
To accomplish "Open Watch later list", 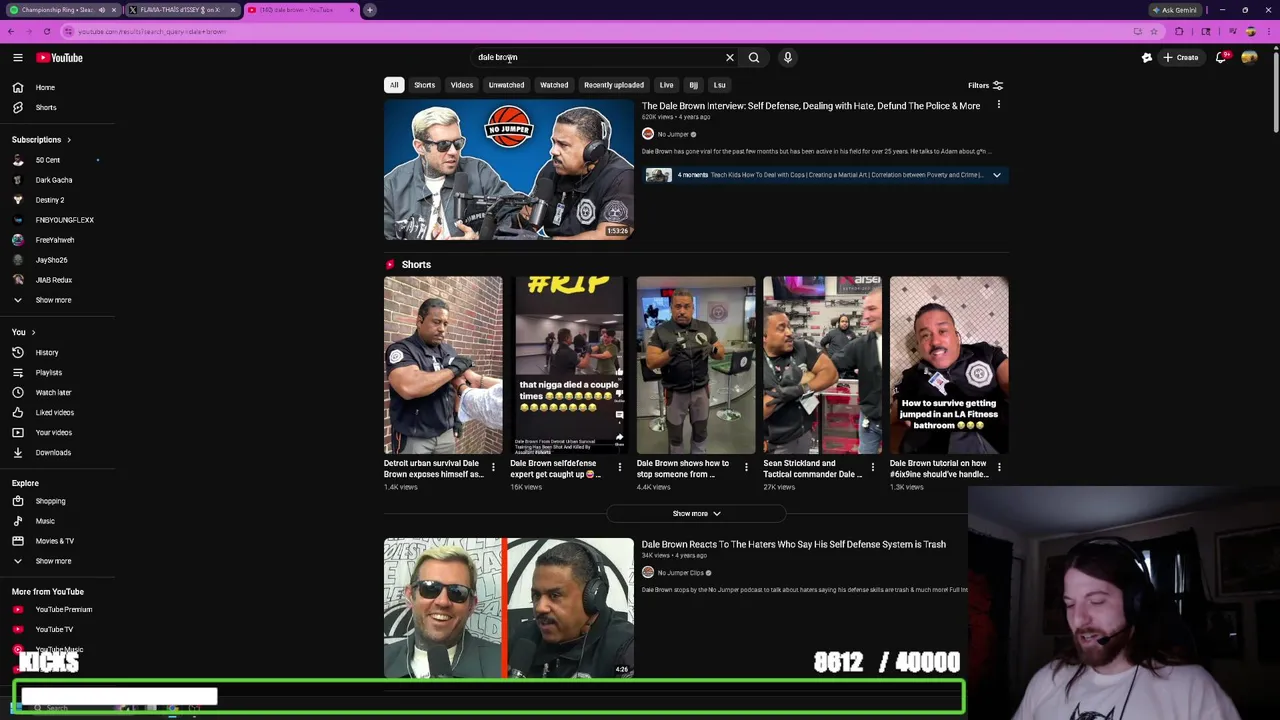I will click(56, 393).
